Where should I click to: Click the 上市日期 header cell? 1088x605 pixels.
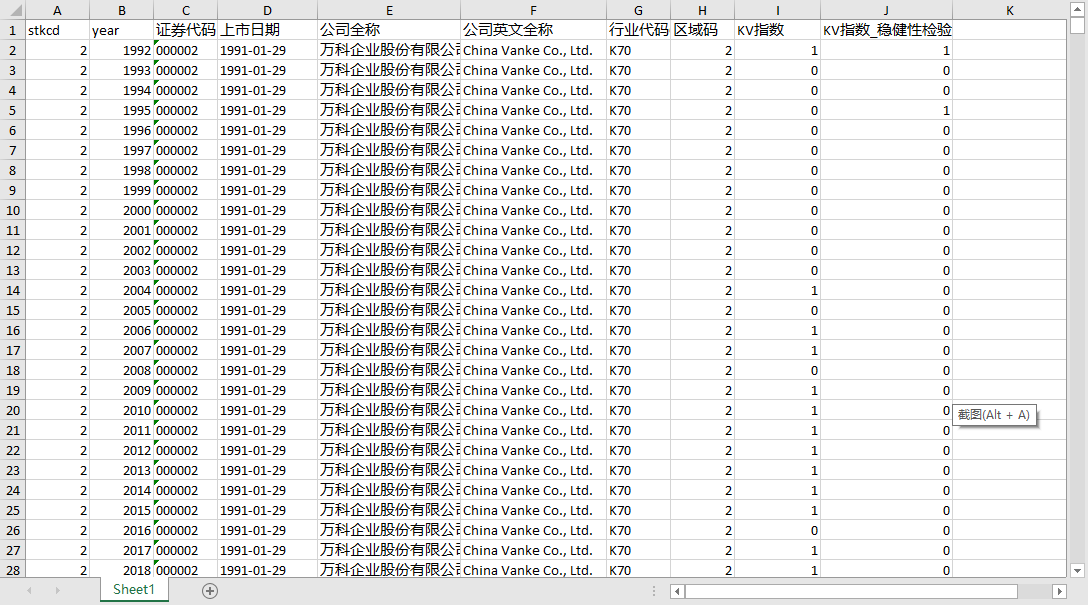tap(267, 30)
